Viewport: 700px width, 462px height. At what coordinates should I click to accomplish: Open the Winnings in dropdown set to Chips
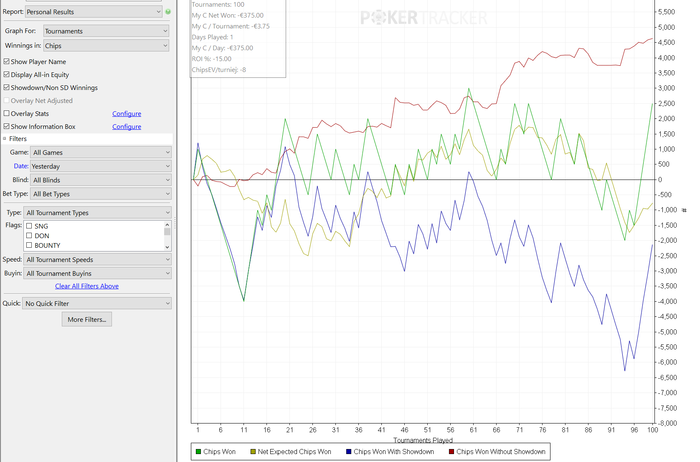point(106,46)
